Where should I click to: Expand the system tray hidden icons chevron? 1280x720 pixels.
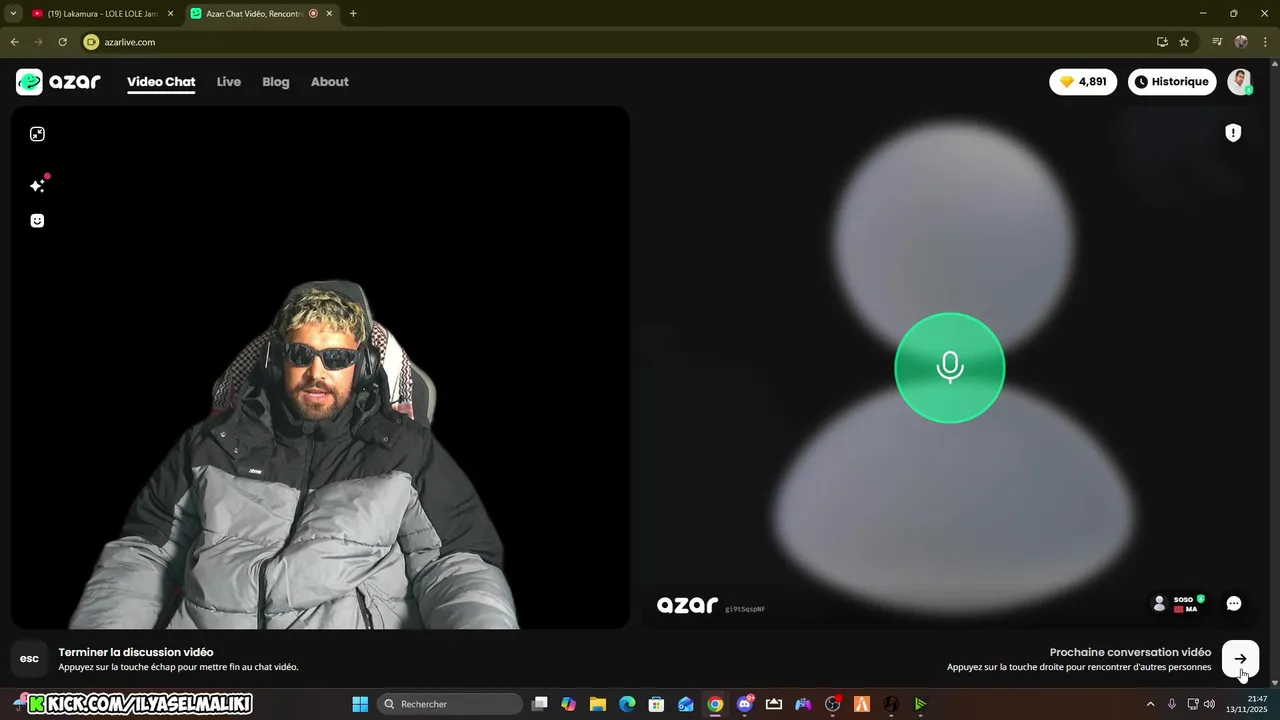pyautogui.click(x=1150, y=704)
